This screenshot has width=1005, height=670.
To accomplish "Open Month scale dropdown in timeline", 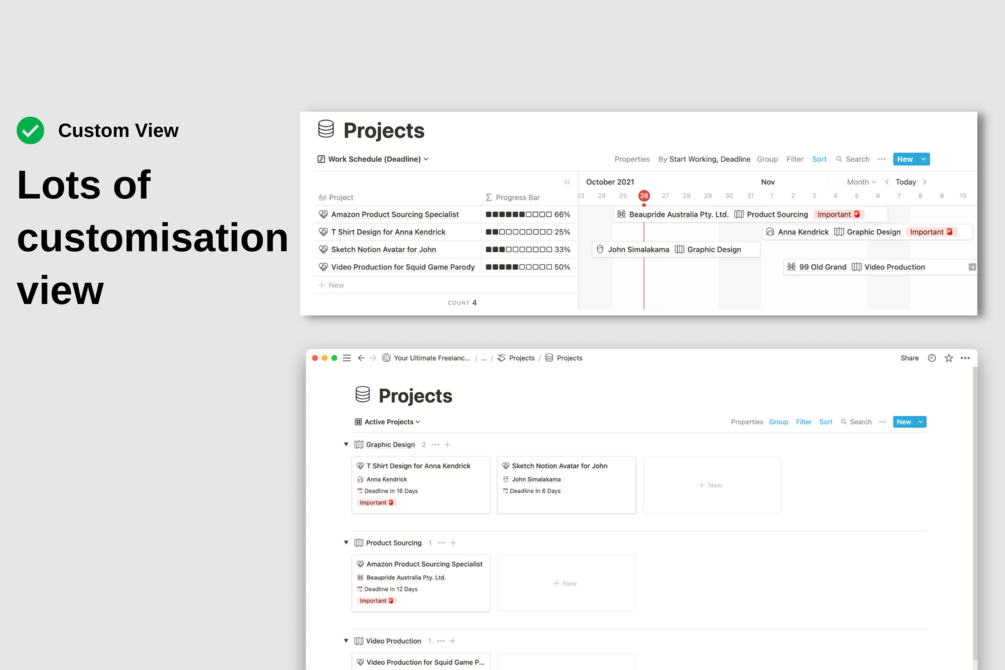I will point(861,182).
